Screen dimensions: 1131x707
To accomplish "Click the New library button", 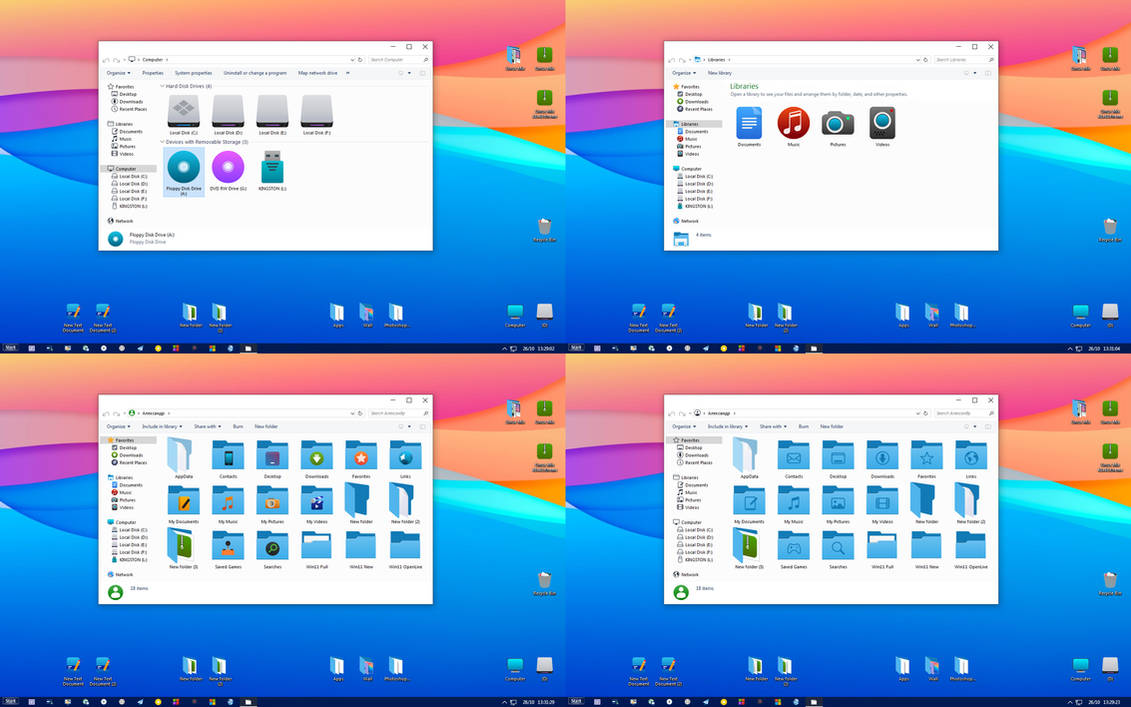I will click(x=718, y=73).
